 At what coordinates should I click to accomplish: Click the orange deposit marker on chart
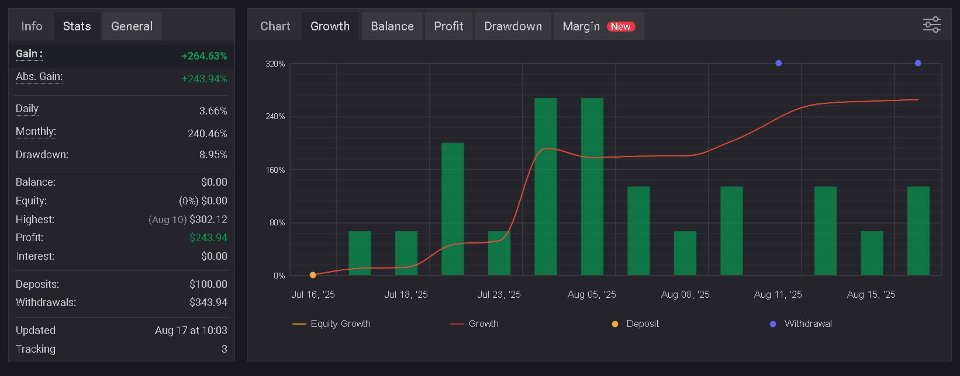[313, 276]
